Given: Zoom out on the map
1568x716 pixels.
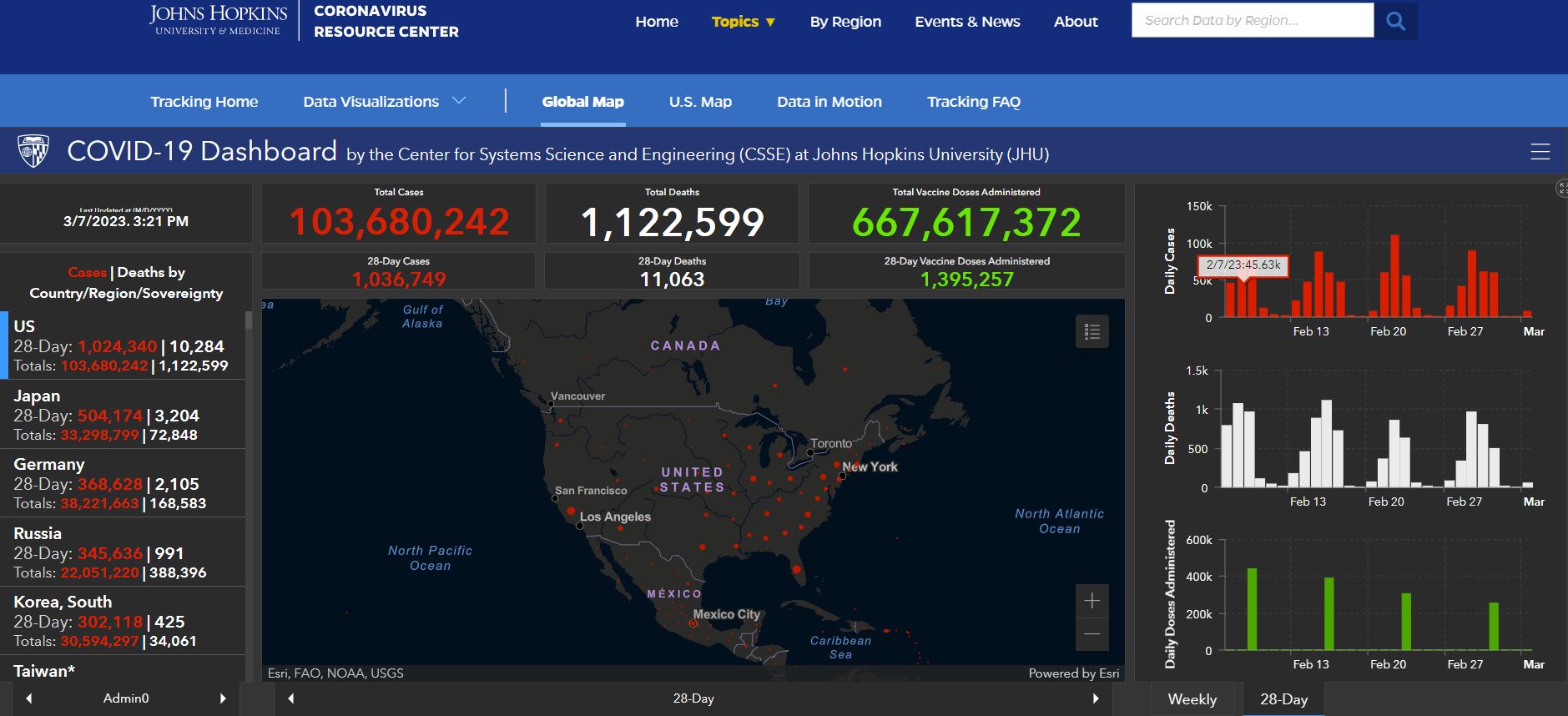Looking at the screenshot, I should (x=1092, y=634).
